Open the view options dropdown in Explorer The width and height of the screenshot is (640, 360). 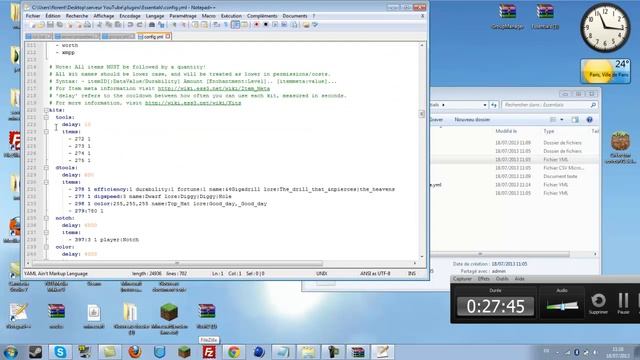click(x=562, y=120)
